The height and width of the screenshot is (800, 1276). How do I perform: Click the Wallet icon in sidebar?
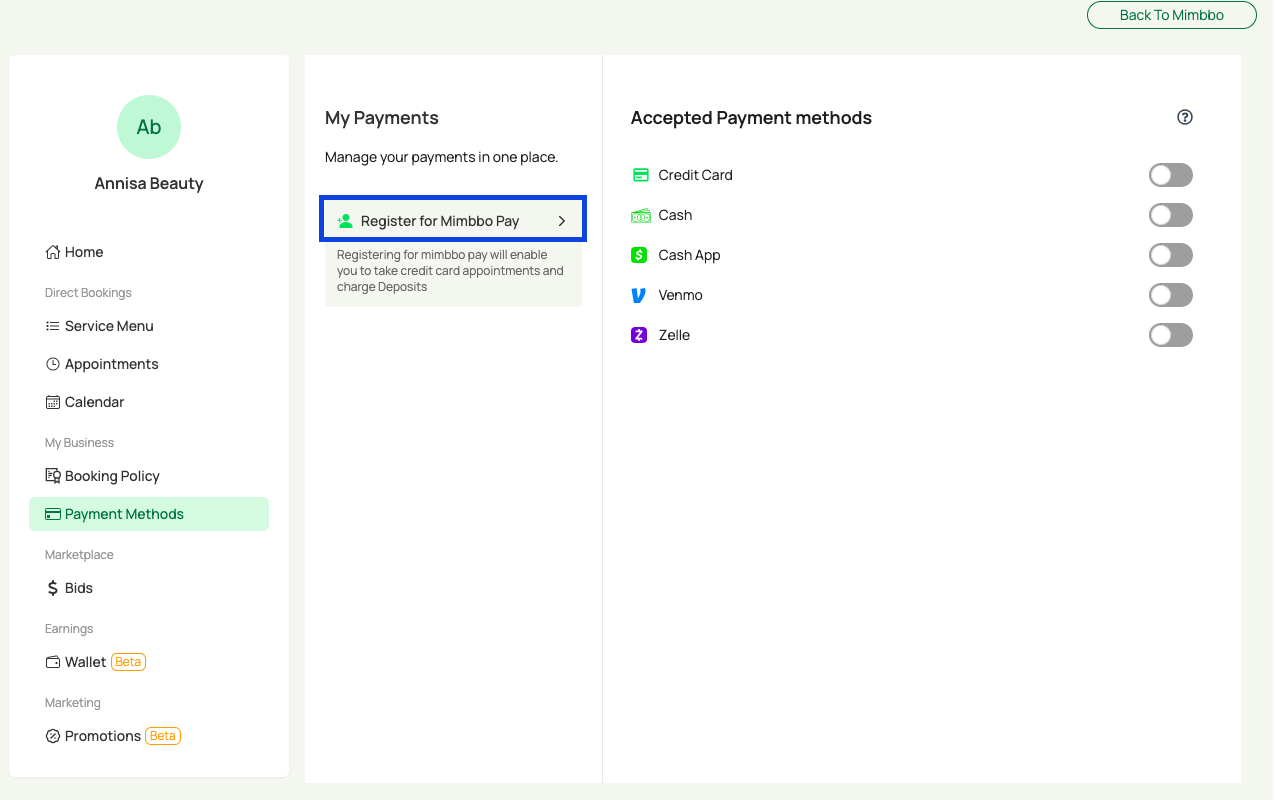(53, 662)
